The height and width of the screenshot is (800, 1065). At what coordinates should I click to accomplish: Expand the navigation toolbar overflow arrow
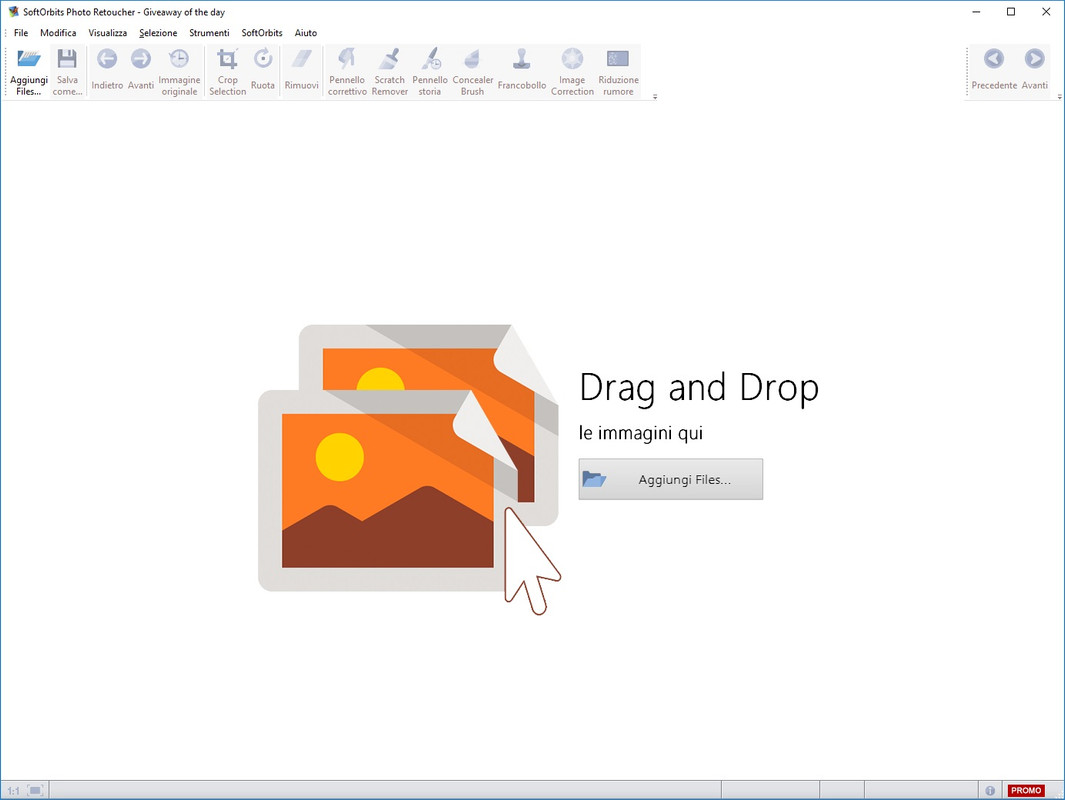1060,97
